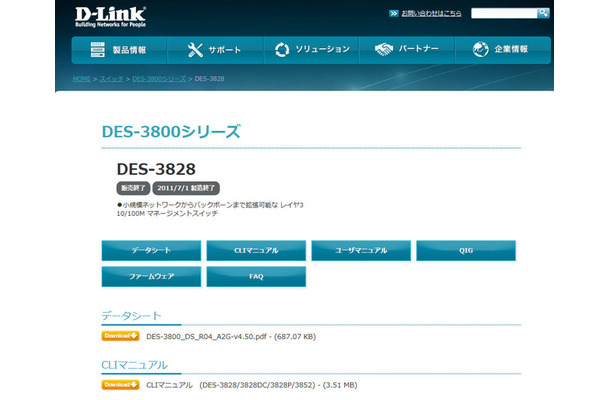The width and height of the screenshot is (610, 400).
Task: Click the globe icon beside 企業情報
Action: [x=481, y=49]
